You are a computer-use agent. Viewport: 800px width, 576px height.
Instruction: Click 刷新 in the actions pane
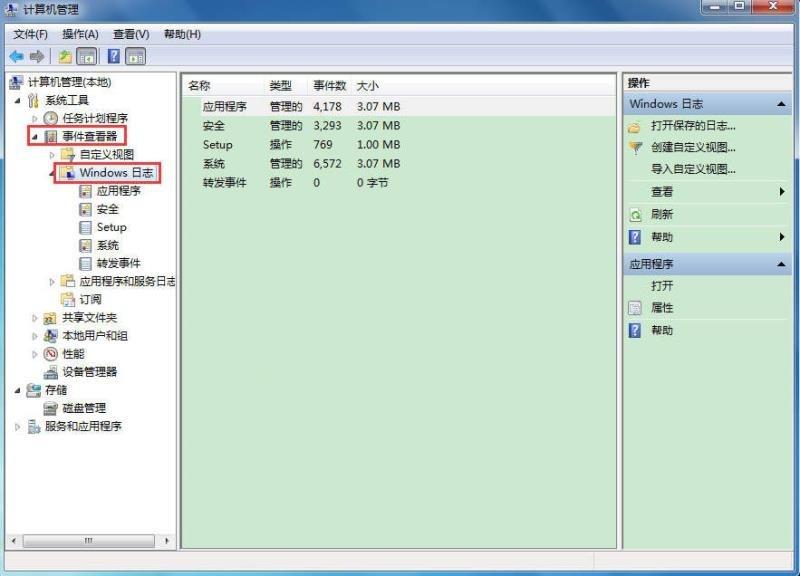point(662,214)
